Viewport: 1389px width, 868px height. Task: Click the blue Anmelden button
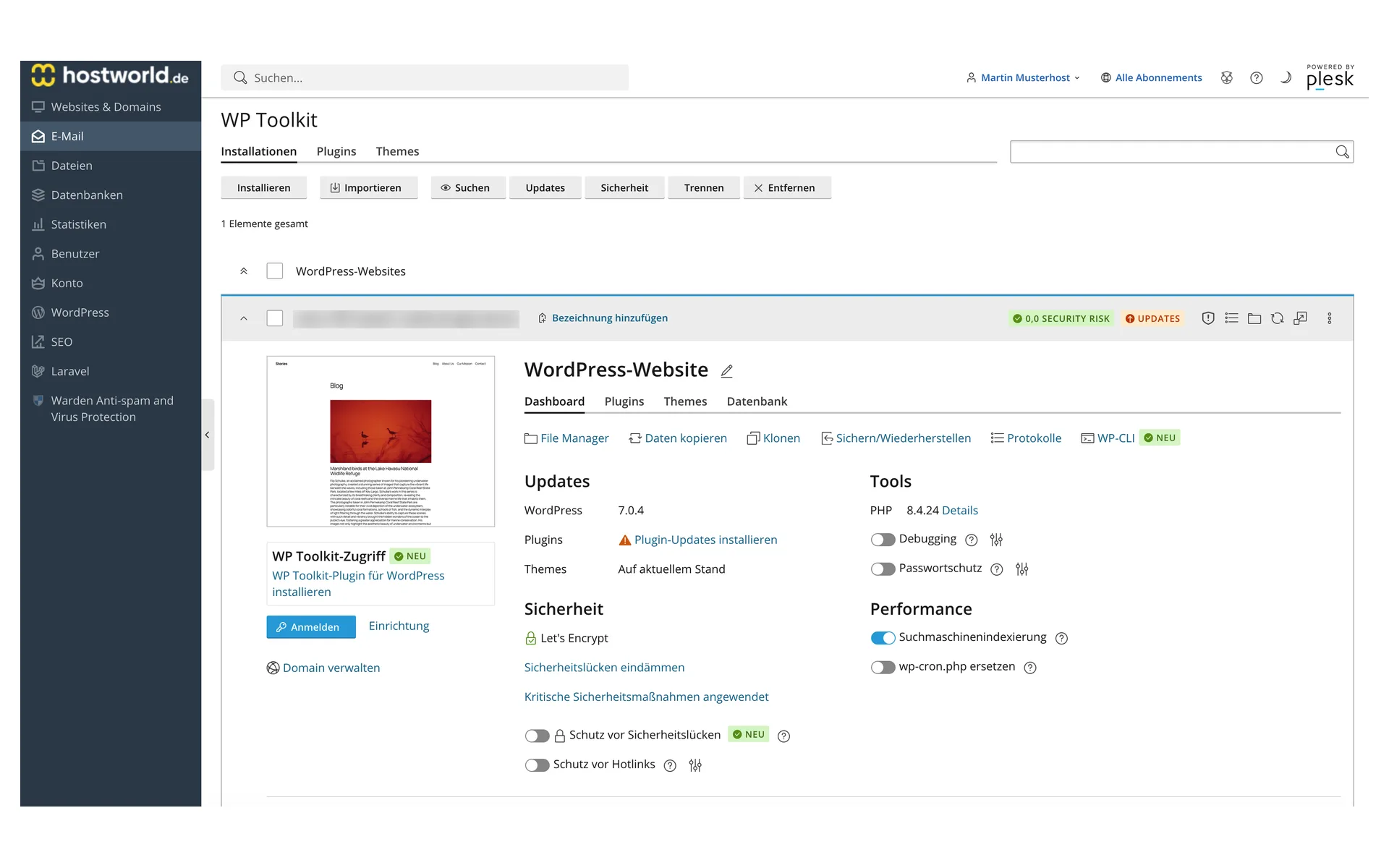click(311, 627)
